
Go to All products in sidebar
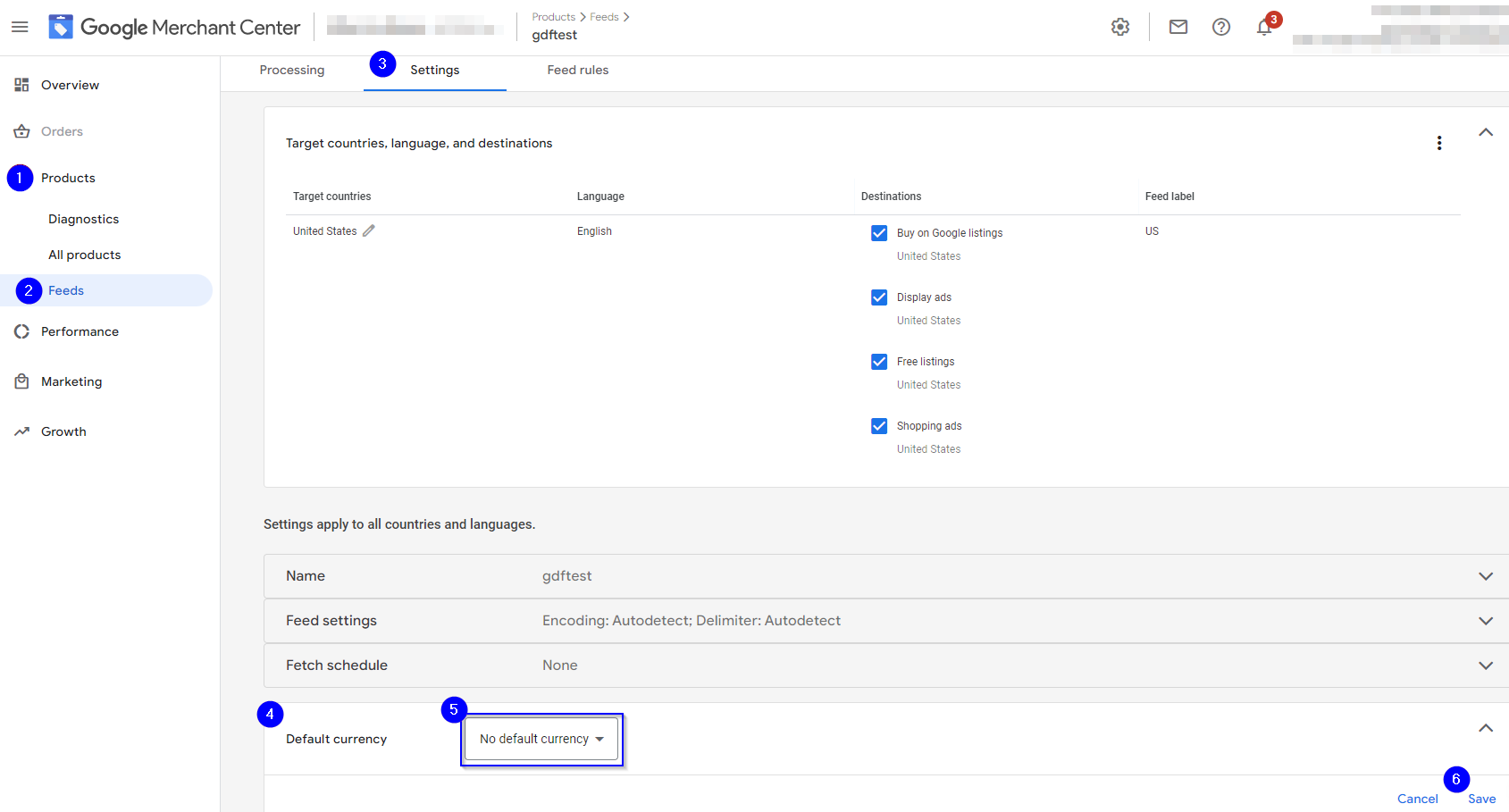pos(85,255)
